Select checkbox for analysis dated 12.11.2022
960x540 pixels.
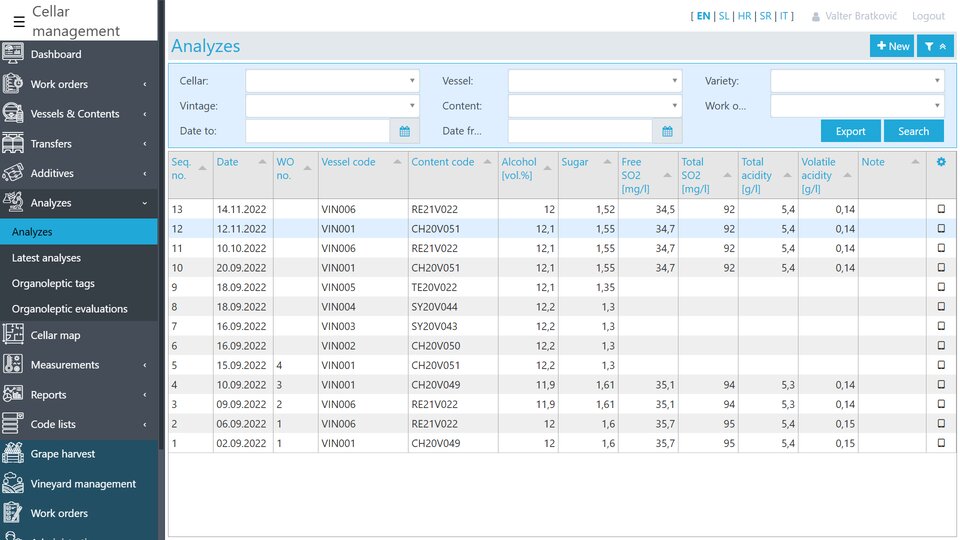coord(940,229)
